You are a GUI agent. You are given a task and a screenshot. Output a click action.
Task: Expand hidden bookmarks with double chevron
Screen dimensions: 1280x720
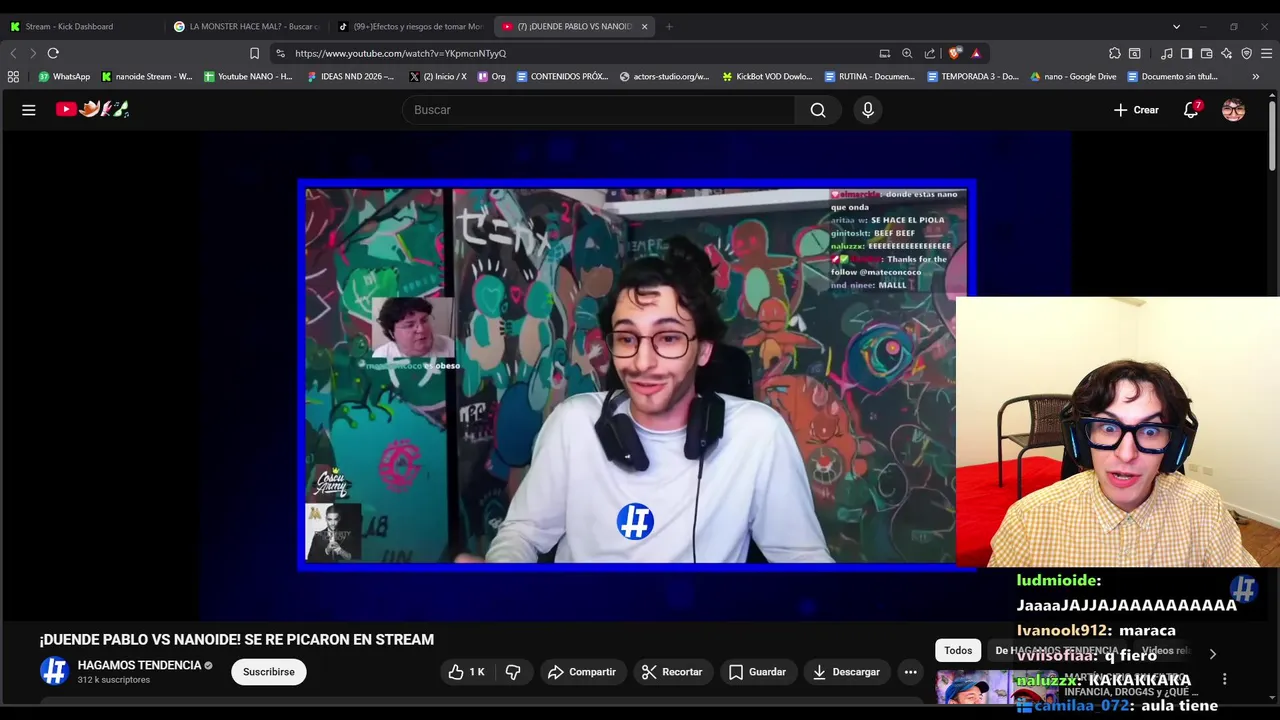pyautogui.click(x=1256, y=76)
